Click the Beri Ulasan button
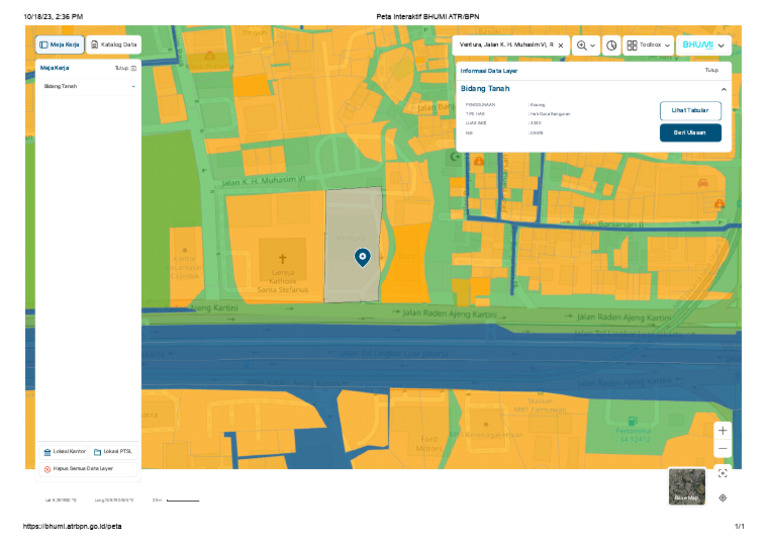This screenshot has width=768, height=543. click(x=690, y=132)
